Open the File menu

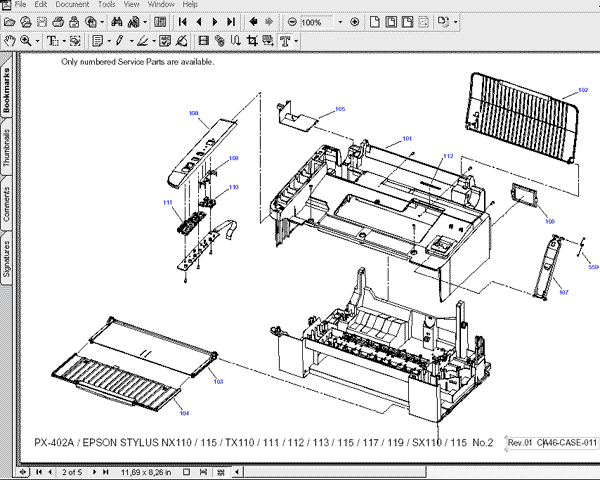click(x=20, y=4)
